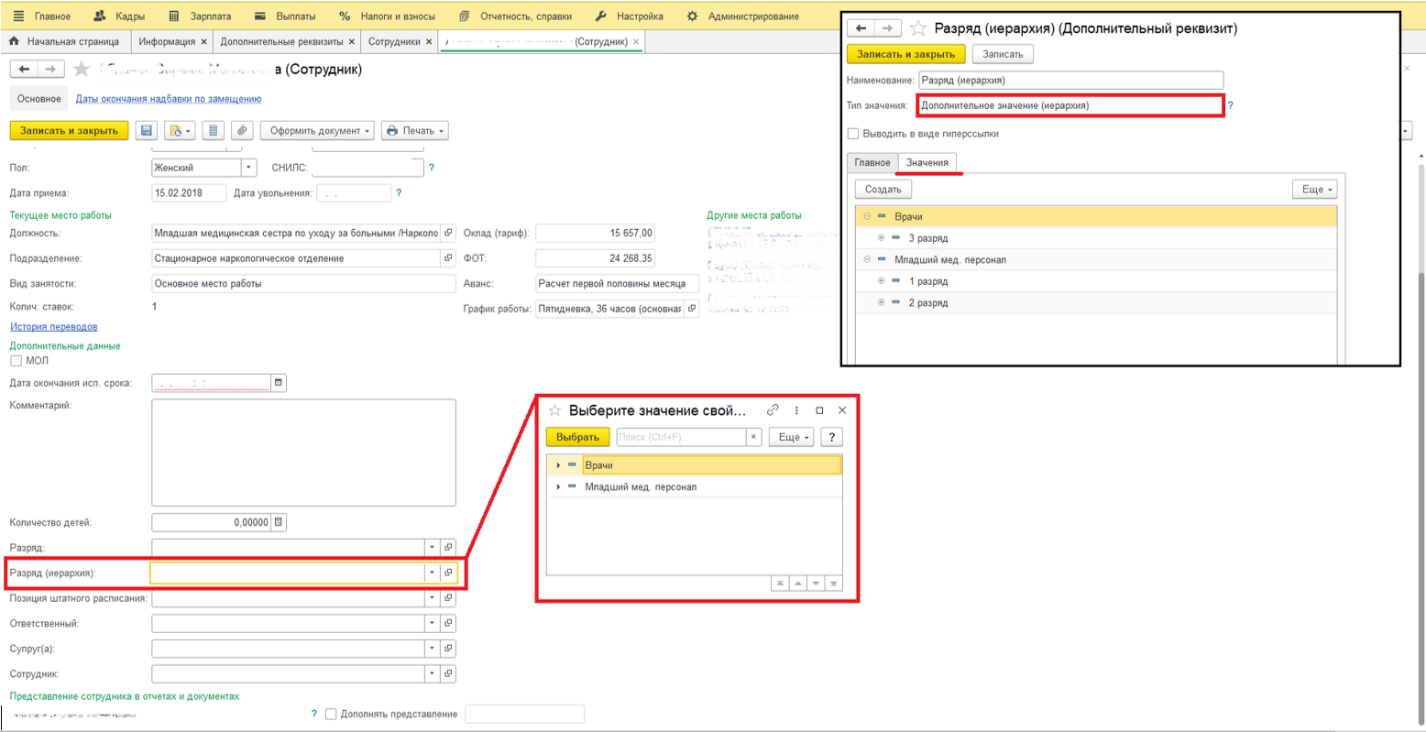Open the Администрирование section
Image resolution: width=1426 pixels, height=732 pixels.
[743, 16]
